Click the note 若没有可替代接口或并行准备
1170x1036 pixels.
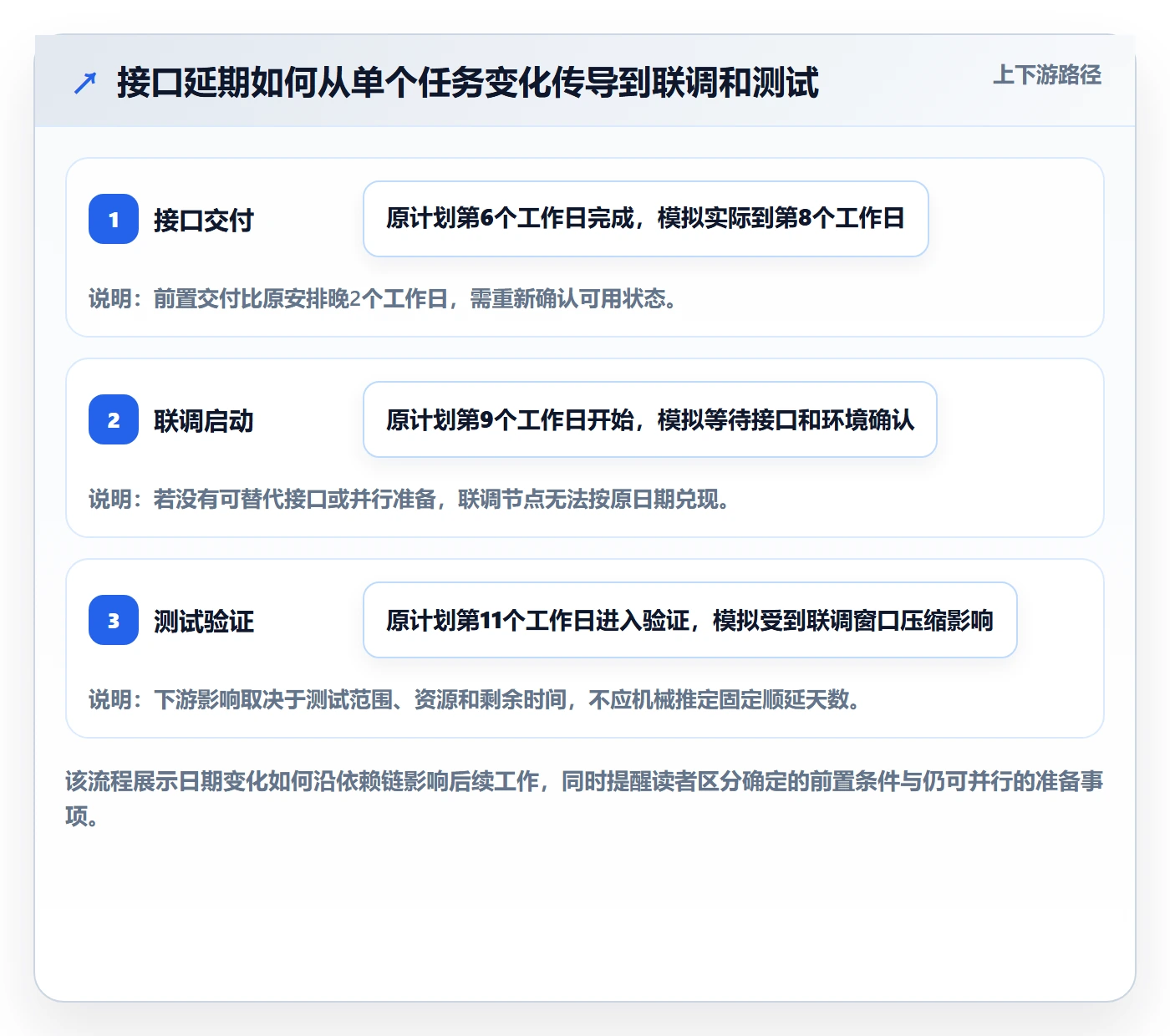pos(410,499)
